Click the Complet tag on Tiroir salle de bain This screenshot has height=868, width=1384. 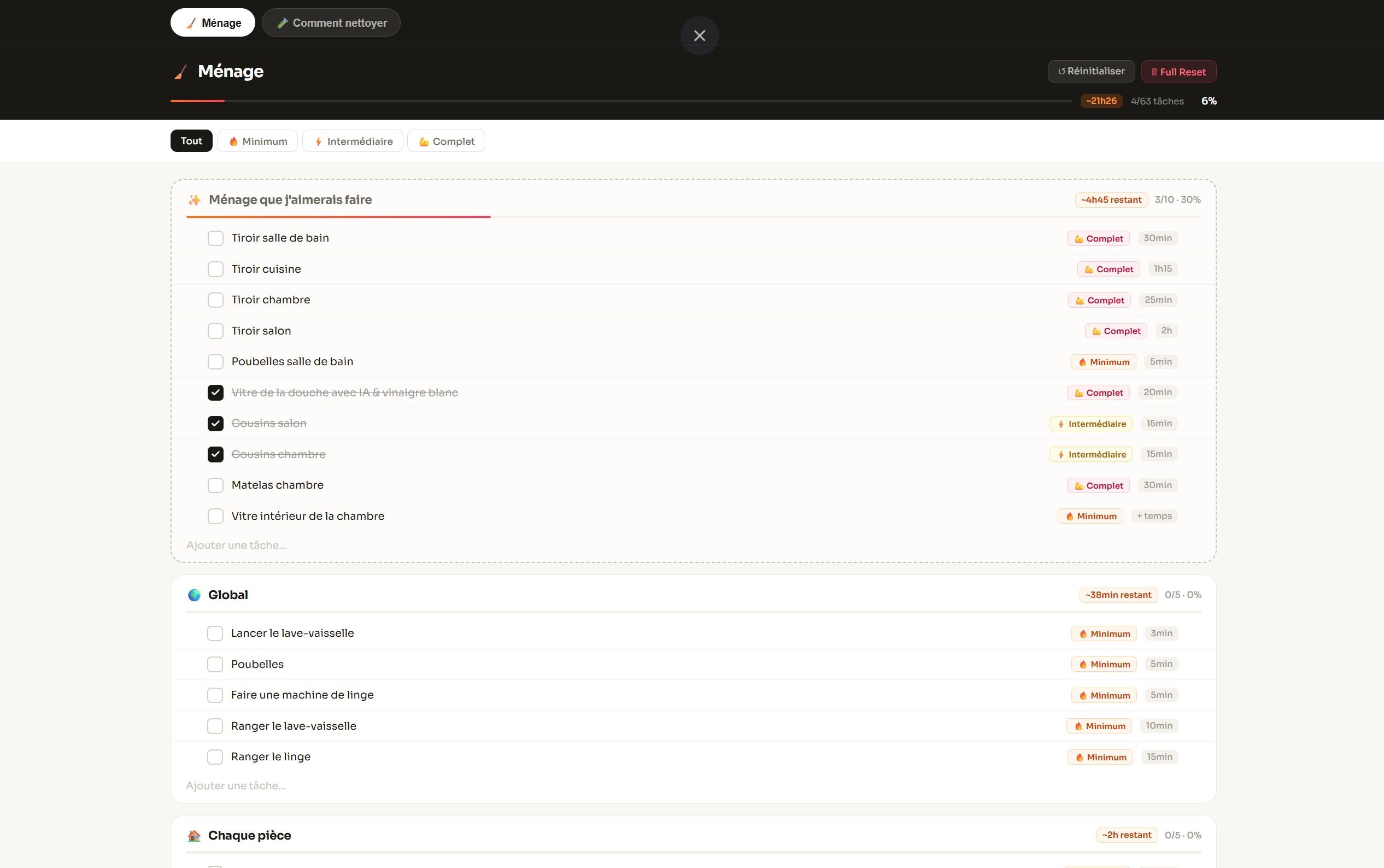(1098, 238)
